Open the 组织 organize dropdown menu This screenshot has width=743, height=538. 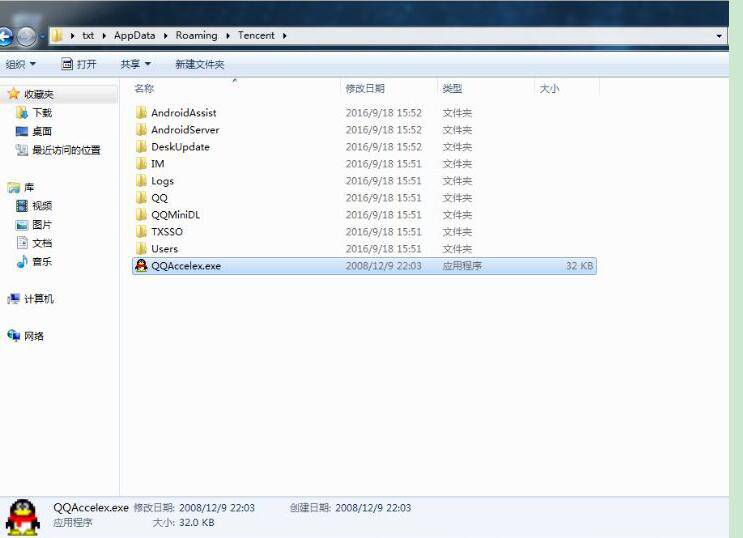(x=20, y=64)
